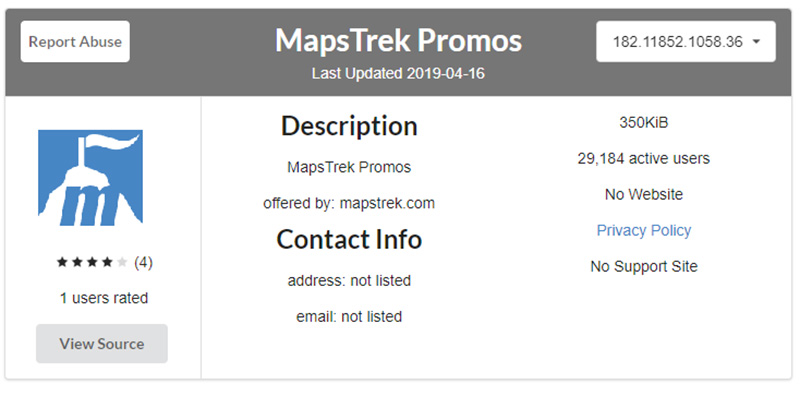
Task: Click the MapsTrek Promos header title
Action: tap(398, 40)
